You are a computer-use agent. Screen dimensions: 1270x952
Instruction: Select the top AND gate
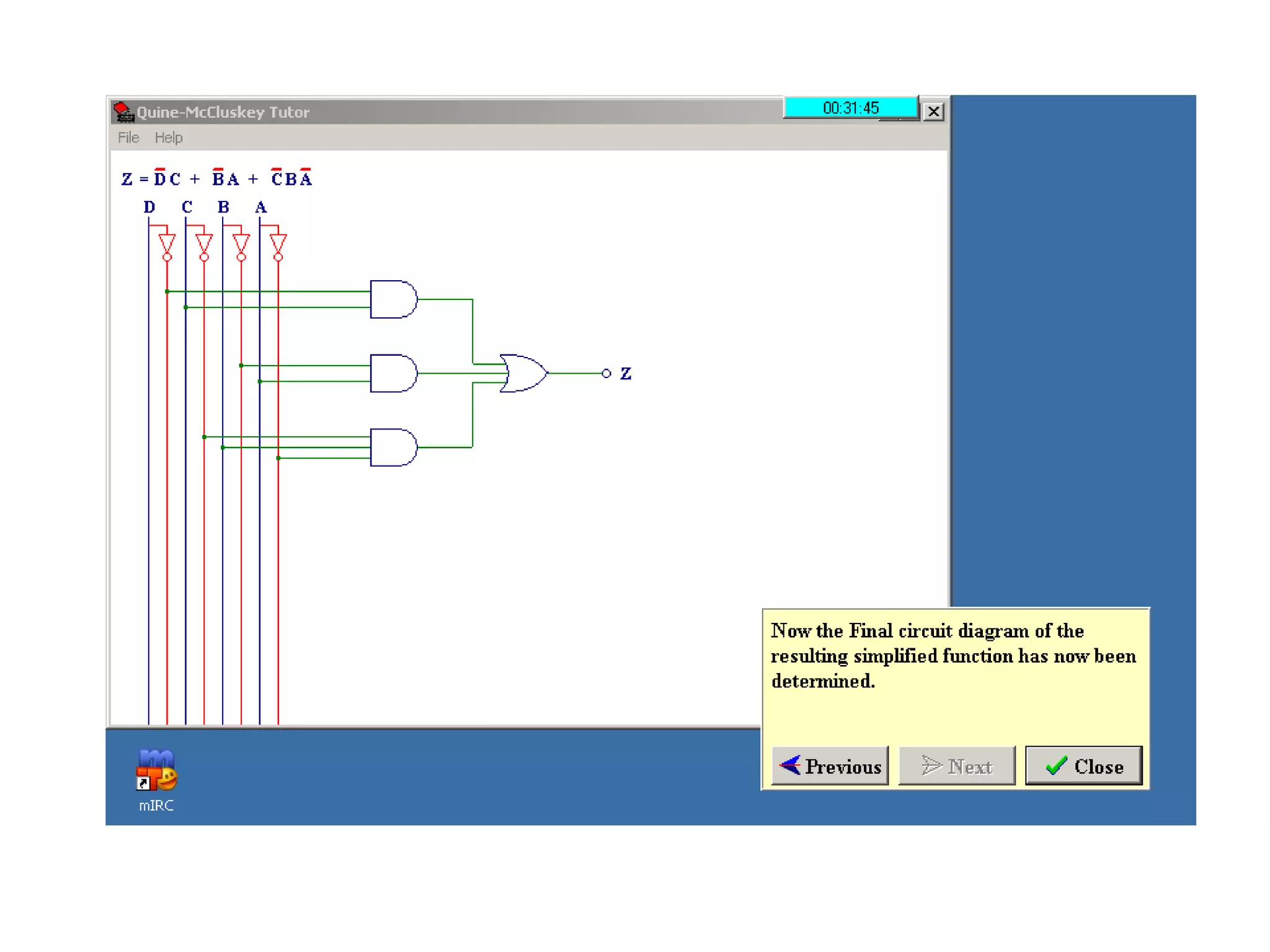click(x=393, y=299)
